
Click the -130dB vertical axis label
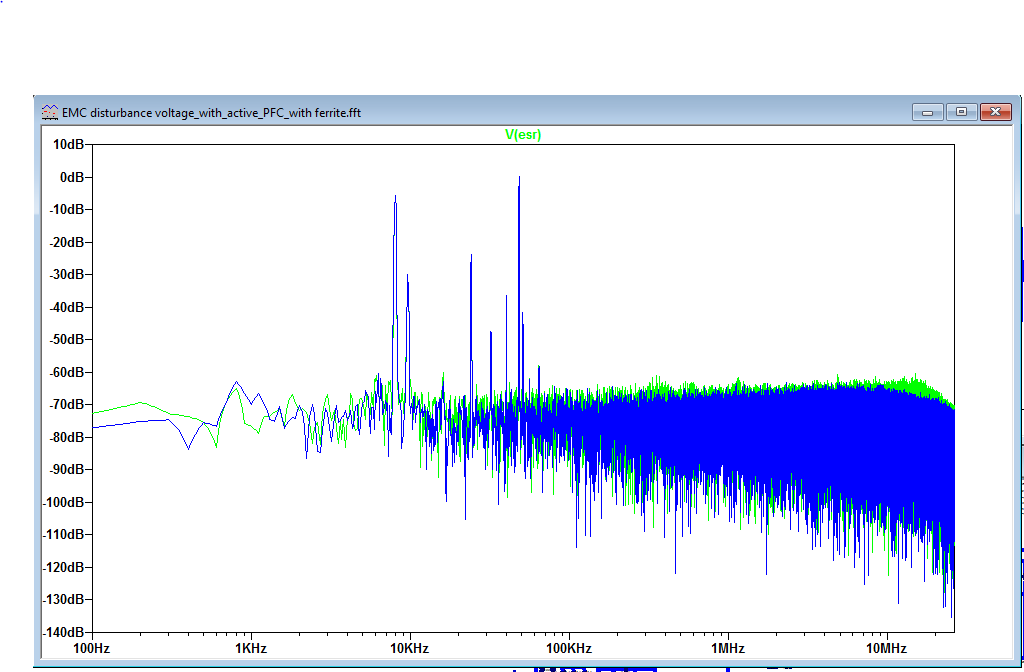pos(64,600)
